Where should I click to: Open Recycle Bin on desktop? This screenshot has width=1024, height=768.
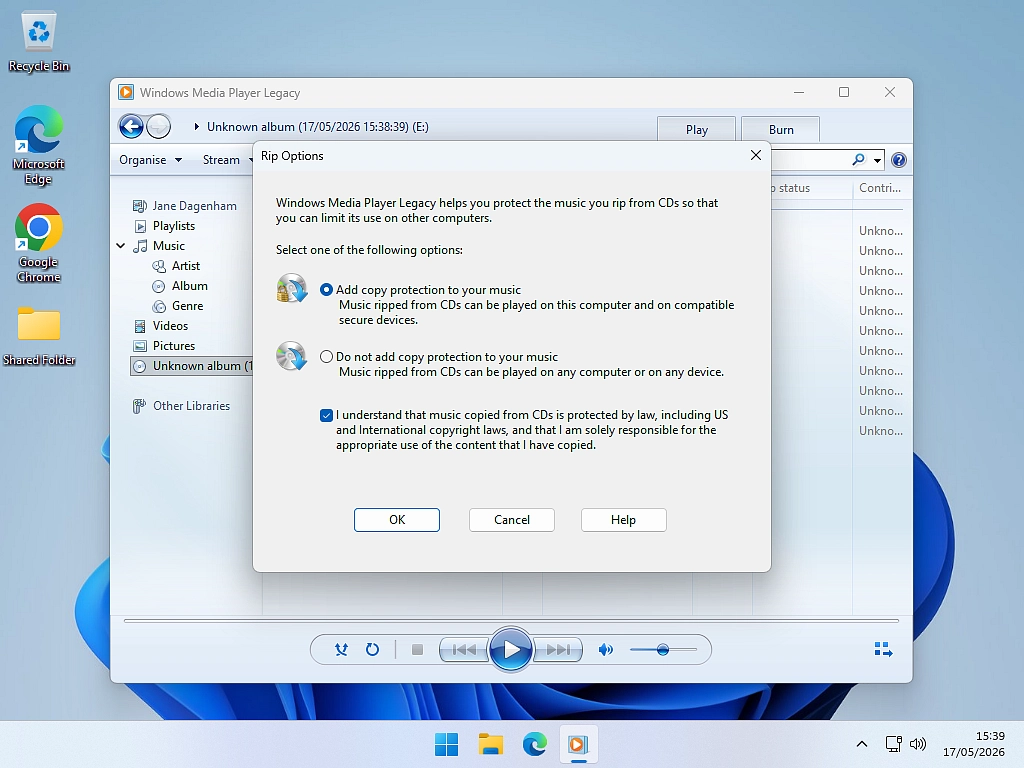(x=39, y=42)
